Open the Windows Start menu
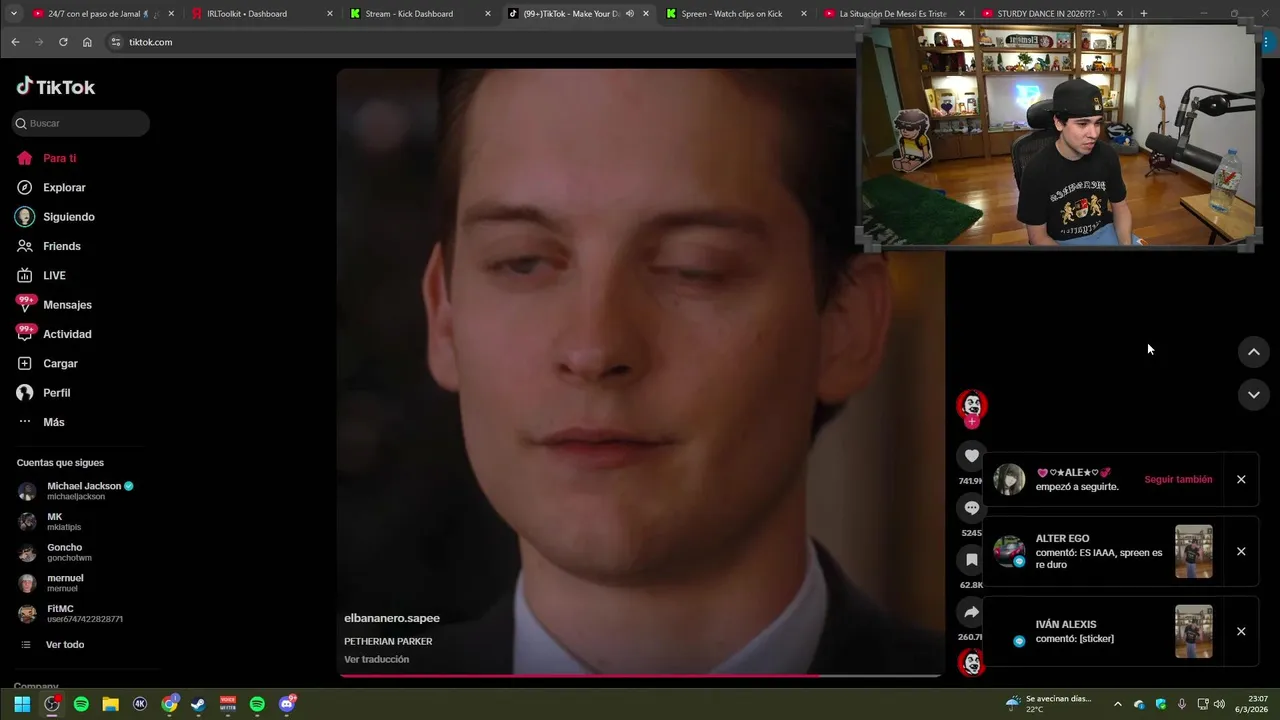This screenshot has width=1280, height=720. [x=22, y=704]
